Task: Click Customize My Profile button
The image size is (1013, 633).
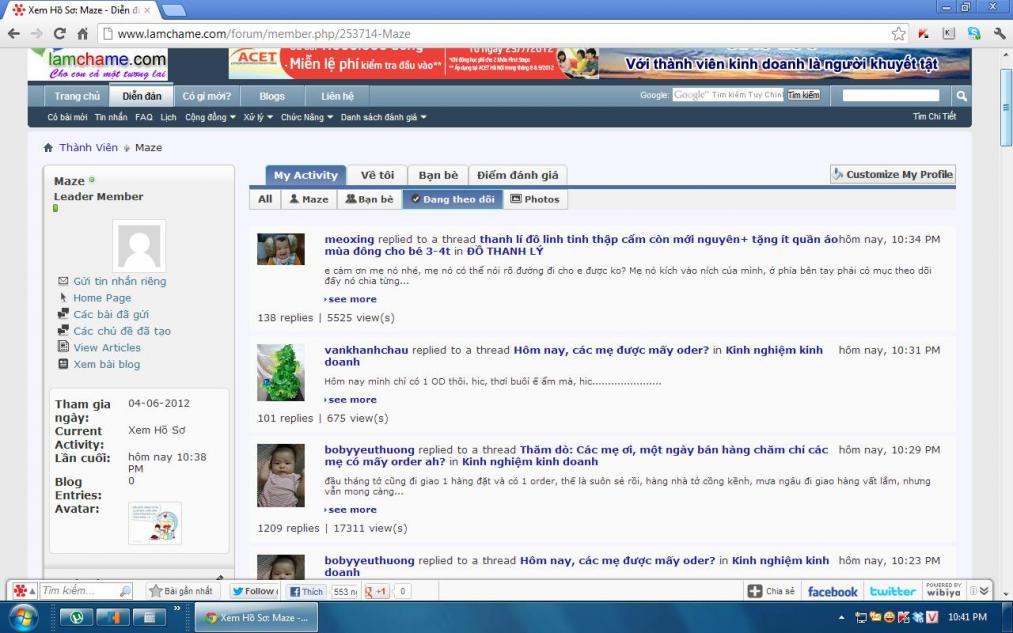Action: coord(892,174)
